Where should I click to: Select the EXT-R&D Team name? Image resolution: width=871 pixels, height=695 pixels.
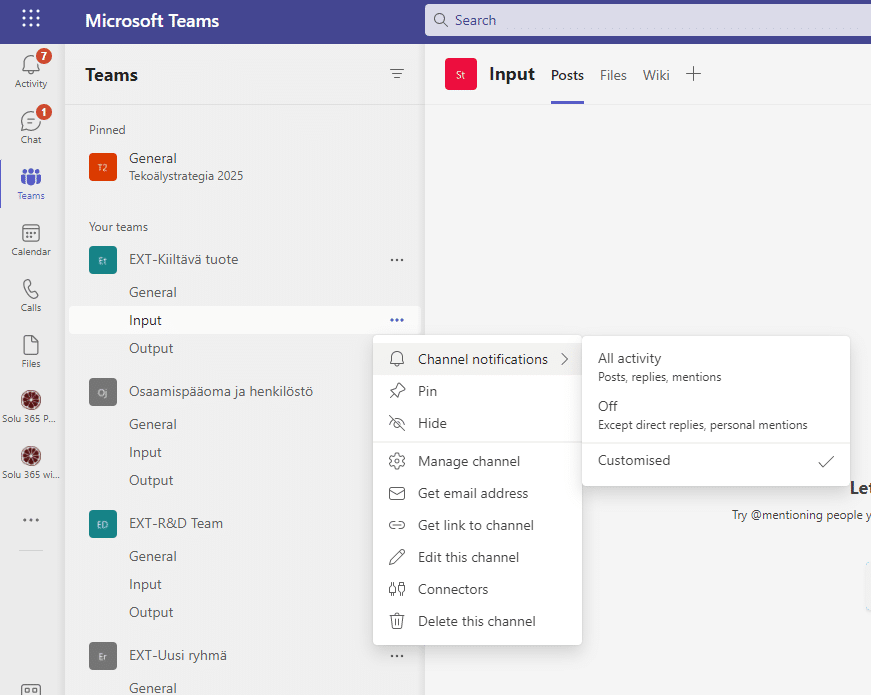point(176,523)
